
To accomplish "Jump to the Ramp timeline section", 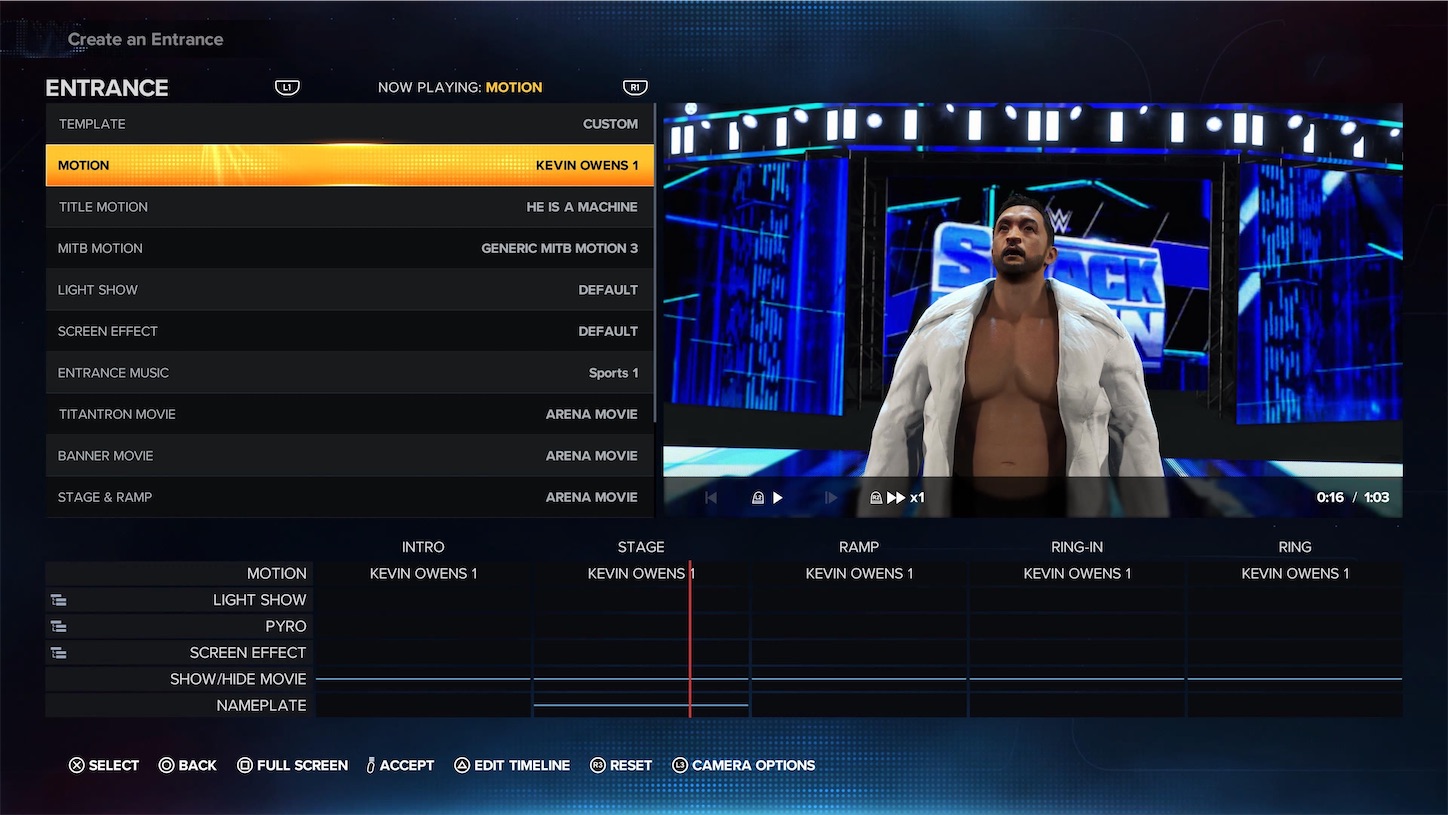I will click(859, 547).
